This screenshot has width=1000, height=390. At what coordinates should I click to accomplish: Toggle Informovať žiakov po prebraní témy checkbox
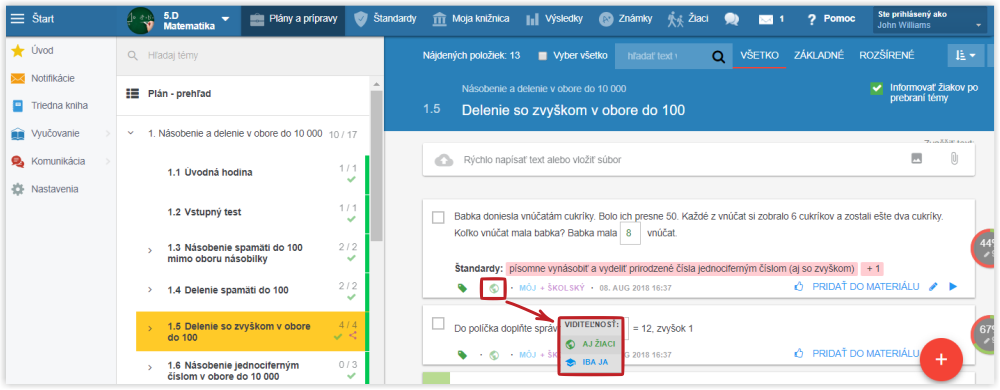coord(876,88)
